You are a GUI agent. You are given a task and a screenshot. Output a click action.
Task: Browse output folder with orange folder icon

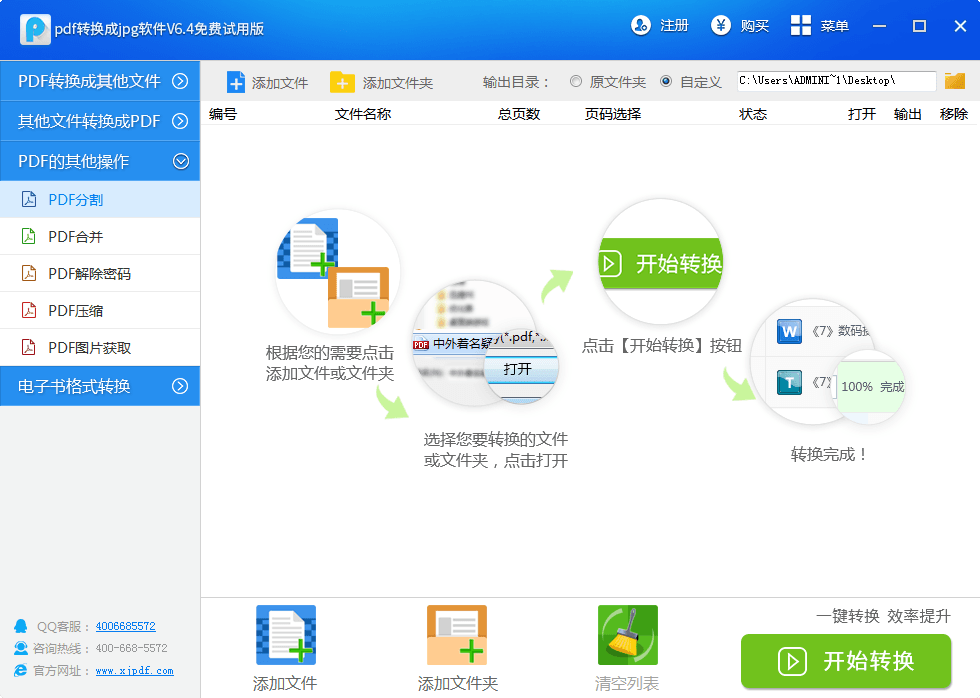click(x=955, y=81)
